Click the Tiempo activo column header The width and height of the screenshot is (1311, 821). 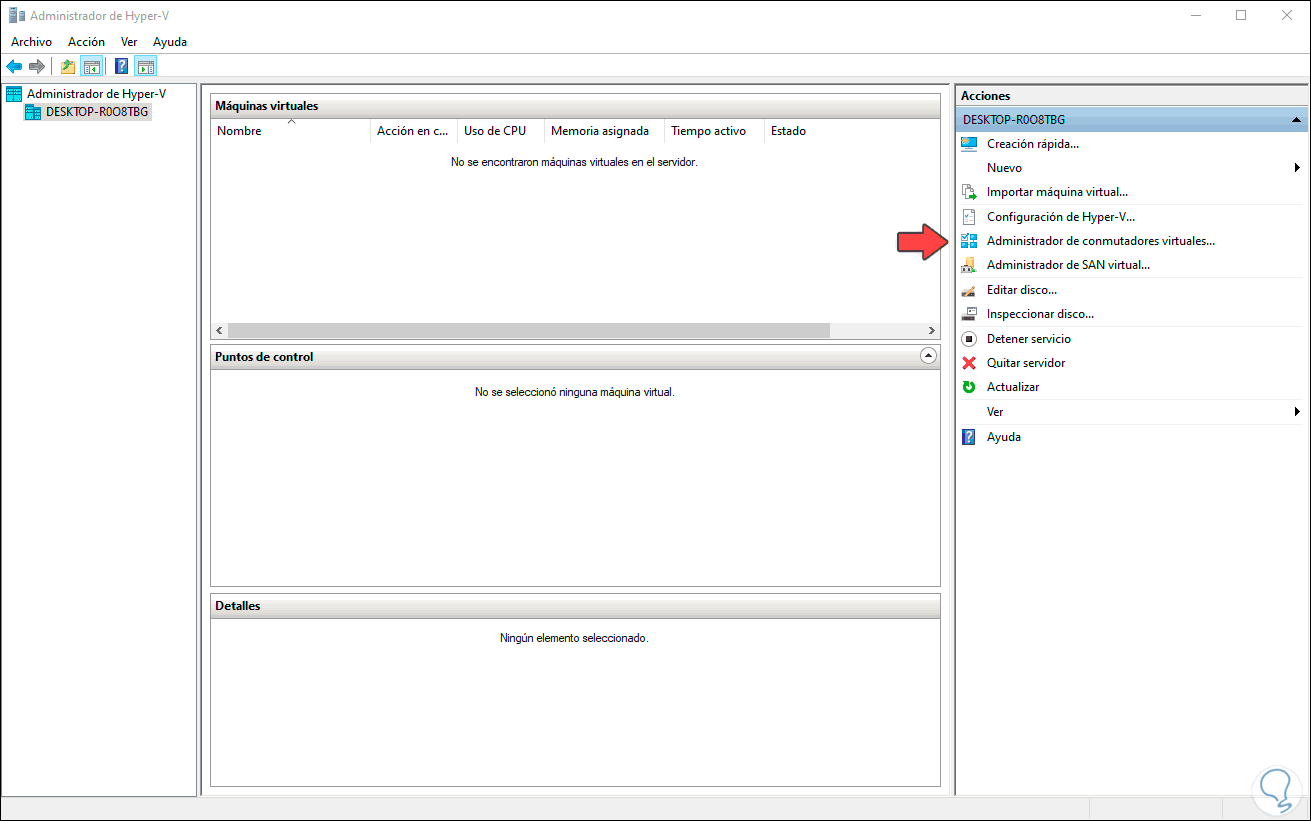pos(714,131)
